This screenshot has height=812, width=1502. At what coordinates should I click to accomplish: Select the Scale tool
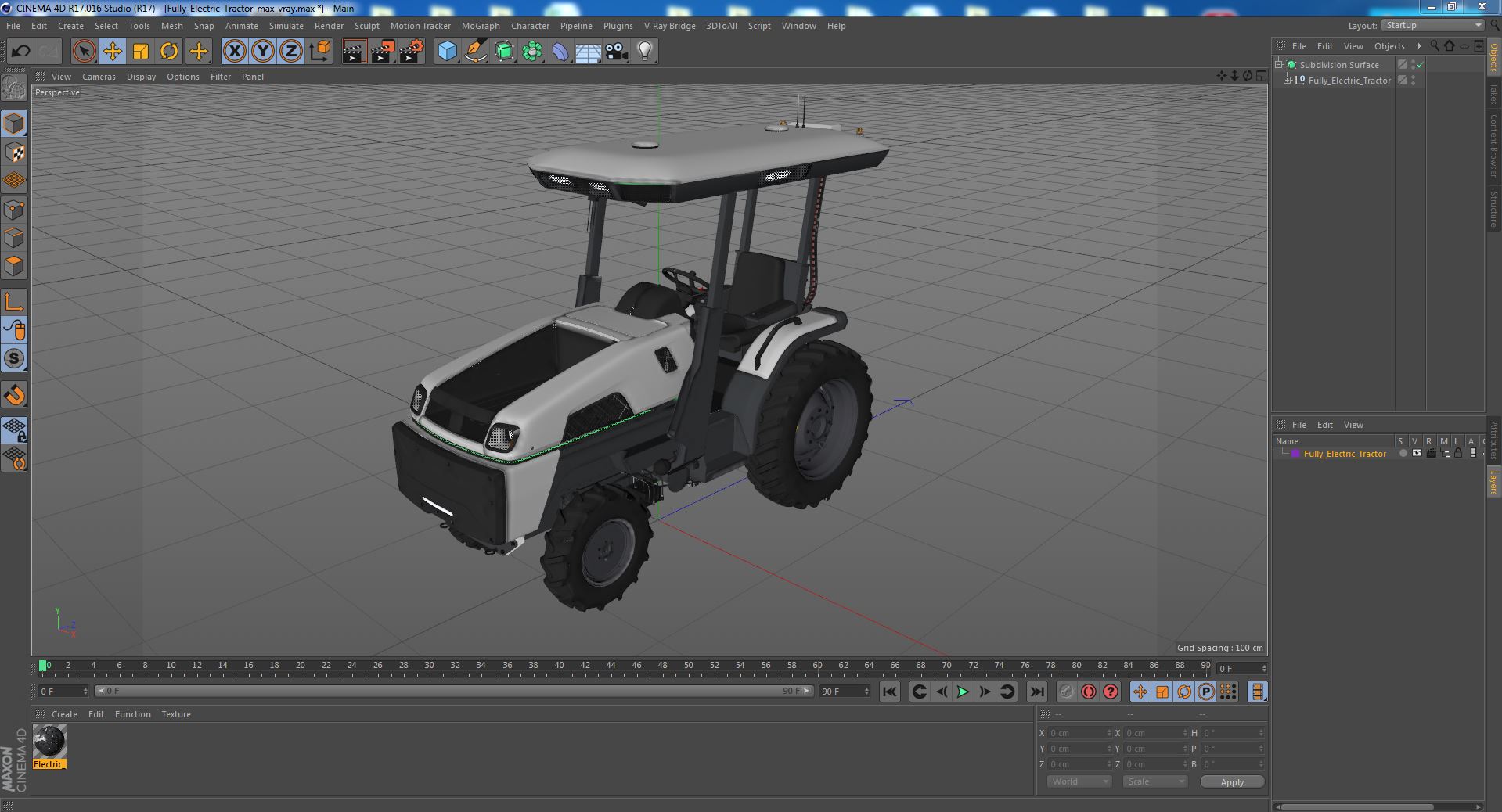(x=141, y=52)
